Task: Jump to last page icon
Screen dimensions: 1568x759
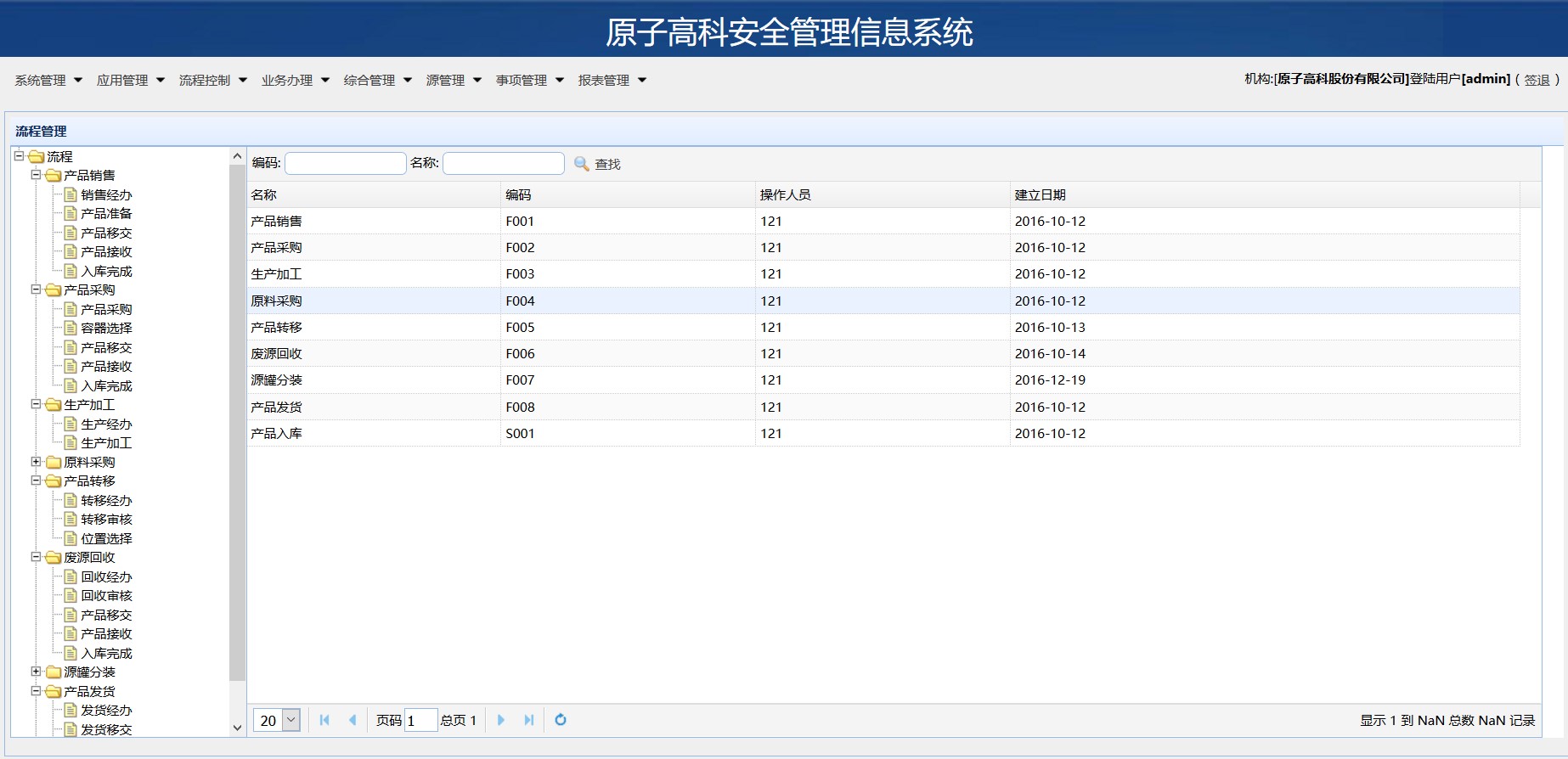Action: [x=529, y=720]
